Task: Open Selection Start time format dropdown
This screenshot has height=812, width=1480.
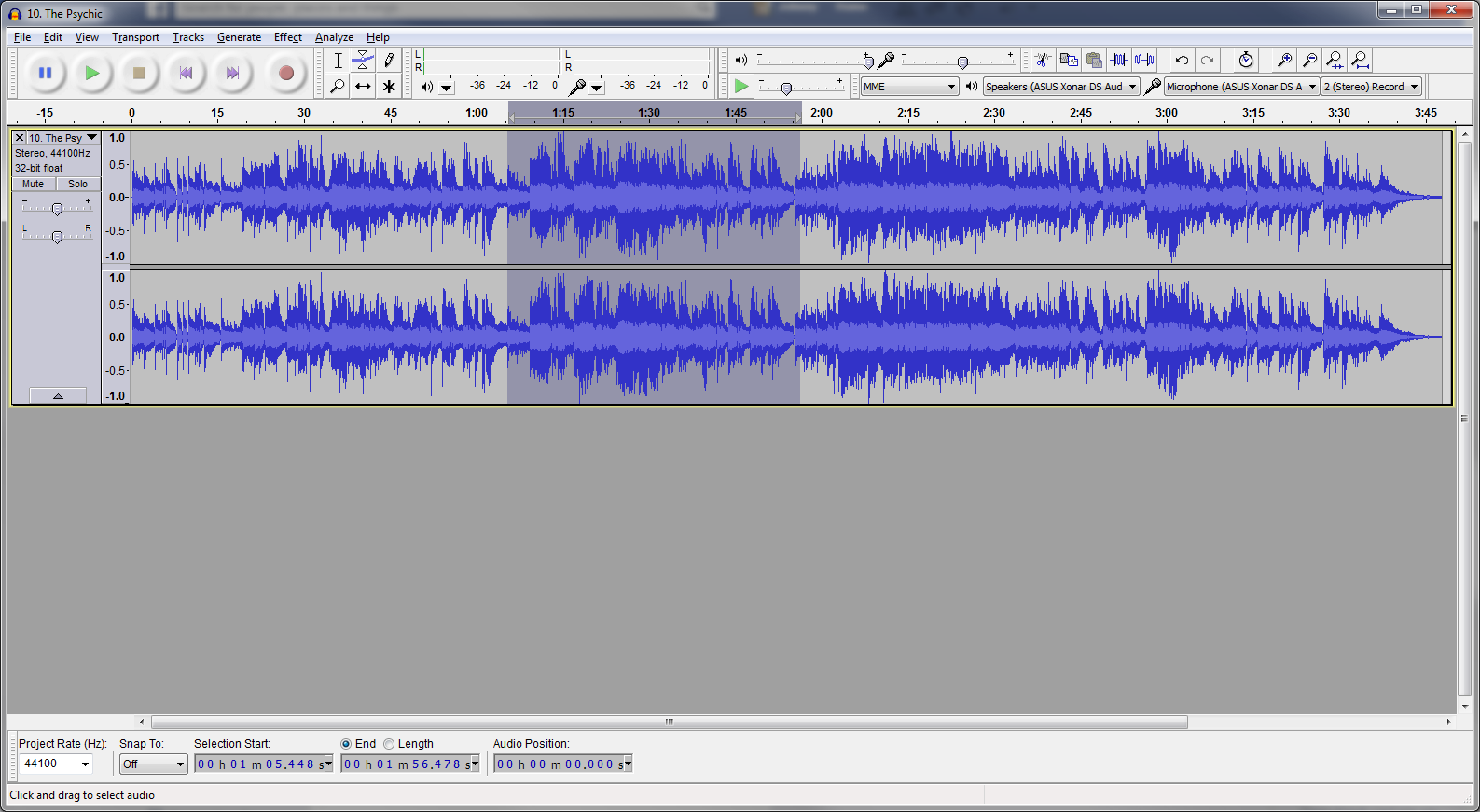Action: [327, 764]
